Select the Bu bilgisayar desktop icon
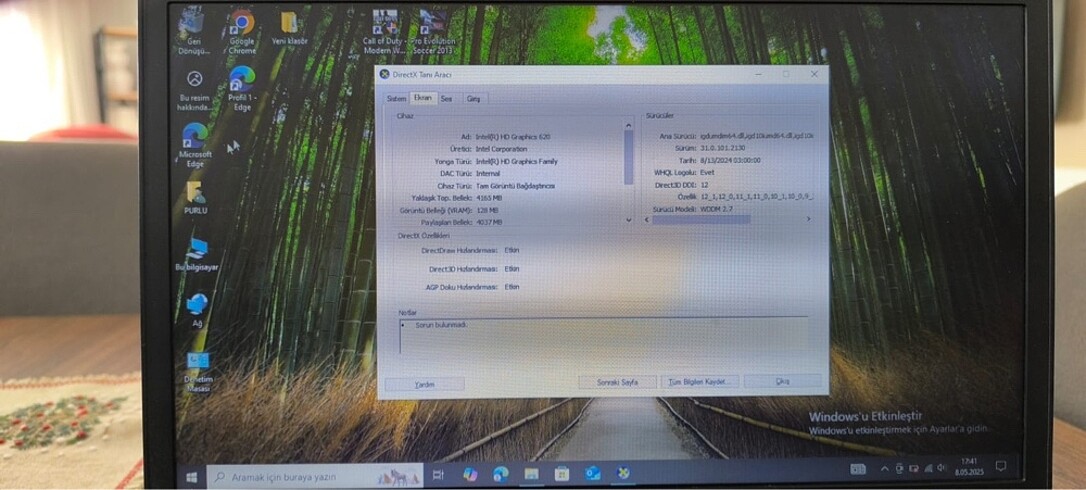Screen dimensions: 1086x490 click(196, 254)
